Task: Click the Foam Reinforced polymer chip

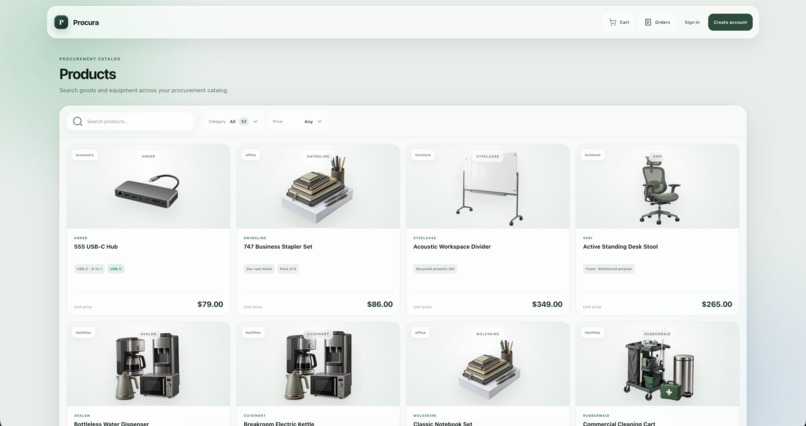Action: pos(609,269)
